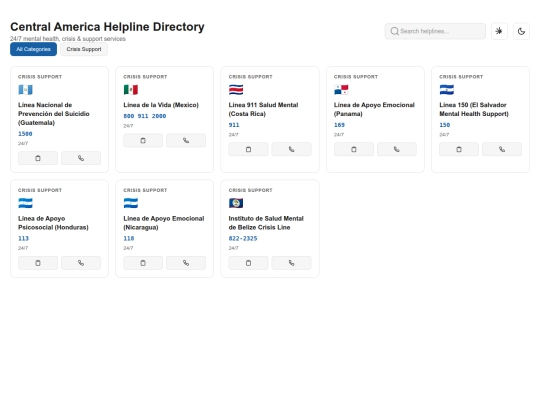
Task: Copy the El Salvador number 150
Action: coord(459,149)
